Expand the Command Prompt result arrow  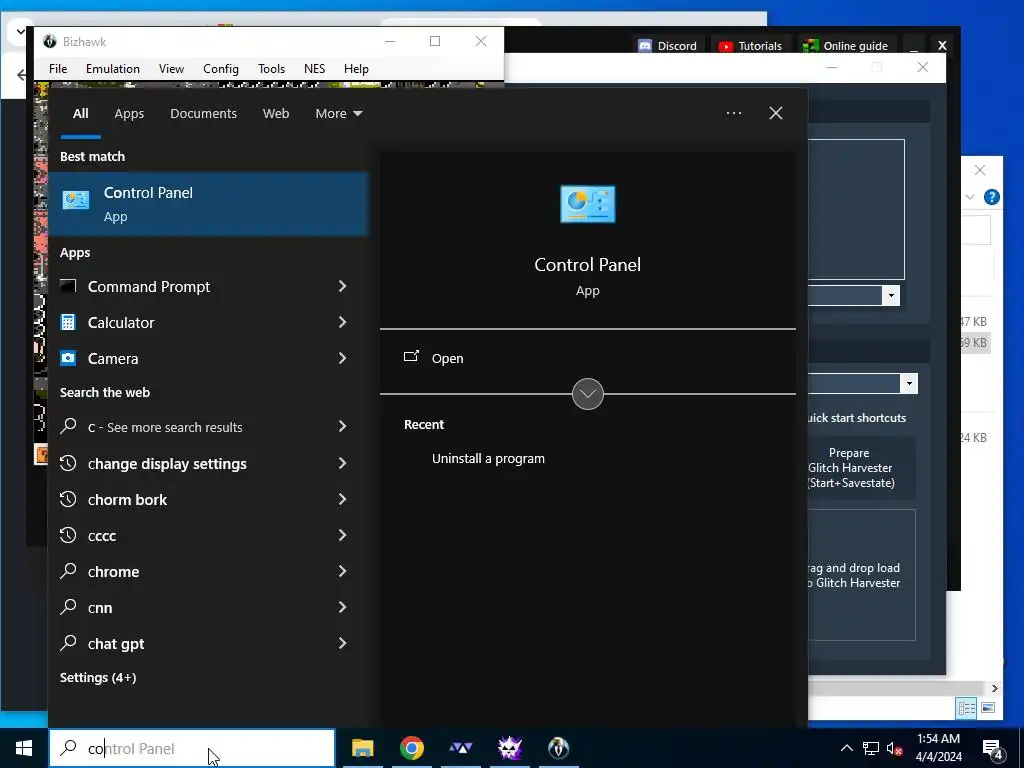[342, 286]
